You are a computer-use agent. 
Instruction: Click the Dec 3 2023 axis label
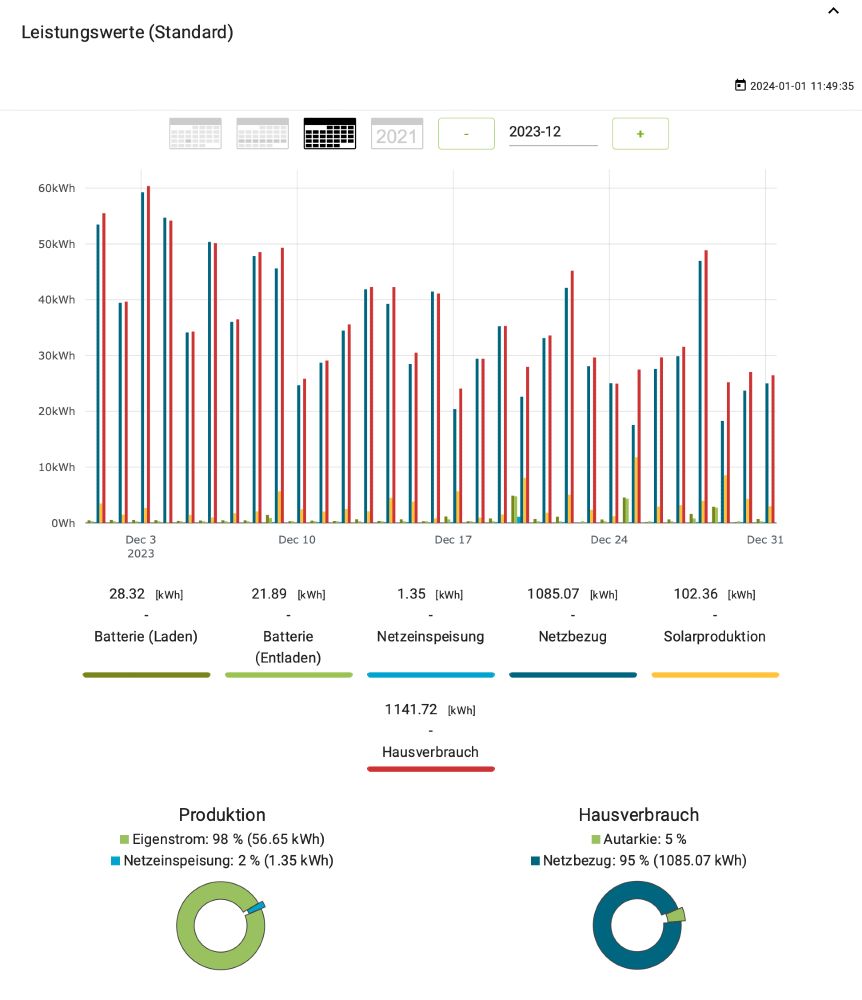click(x=140, y=547)
